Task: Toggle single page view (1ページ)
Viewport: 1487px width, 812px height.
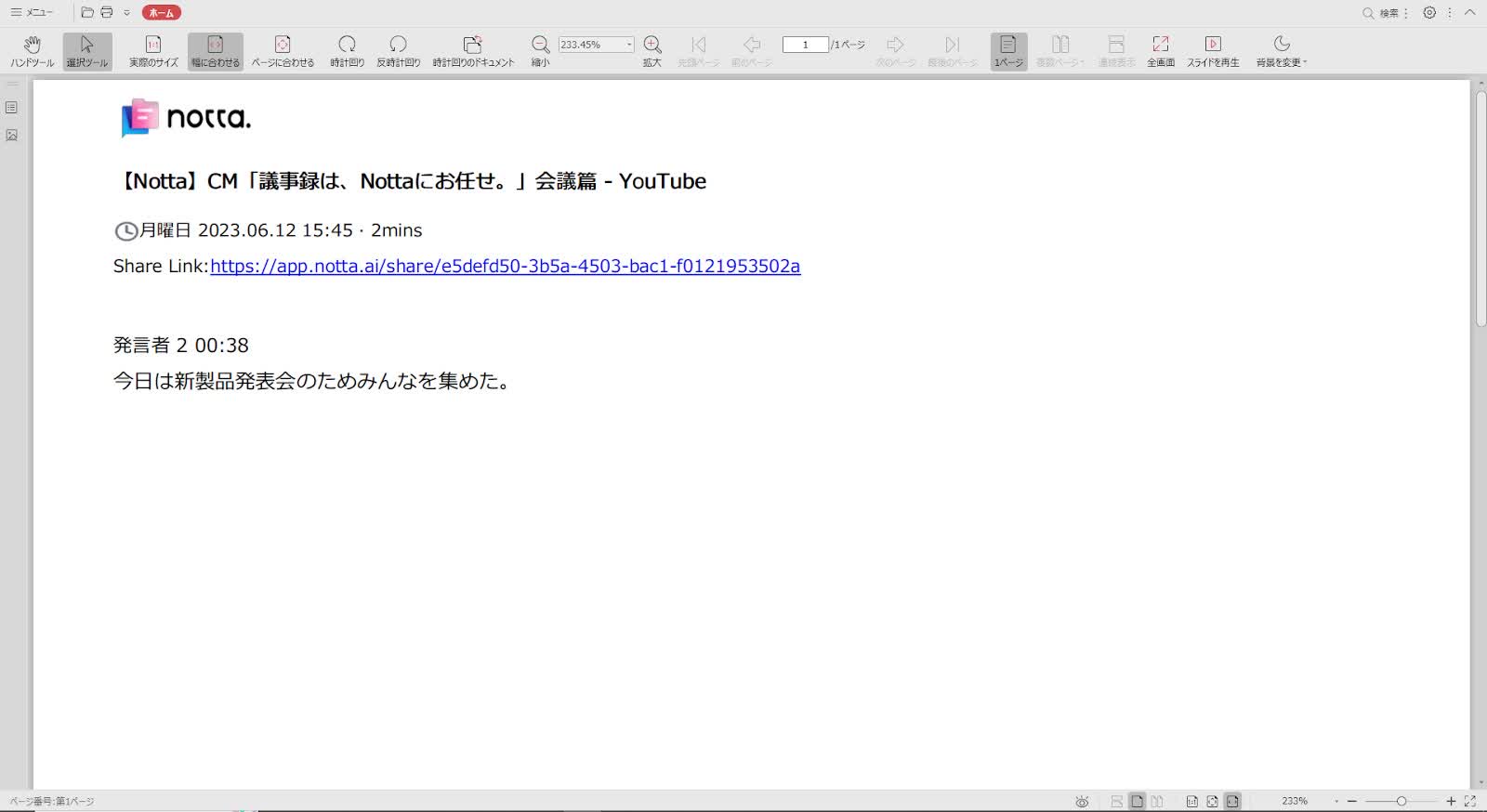Action: coord(1008,52)
